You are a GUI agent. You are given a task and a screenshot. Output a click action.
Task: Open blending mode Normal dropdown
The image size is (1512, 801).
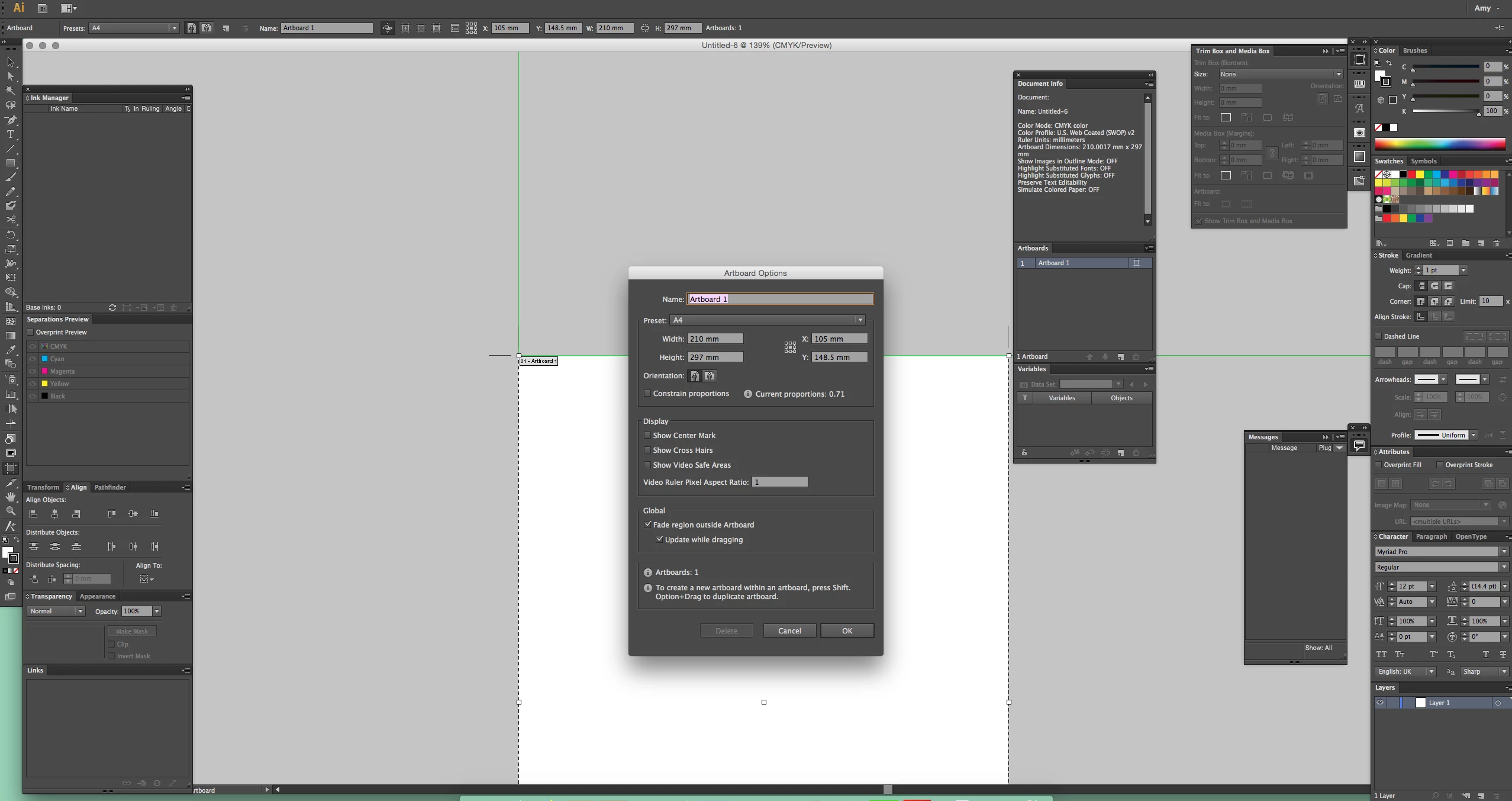click(56, 611)
